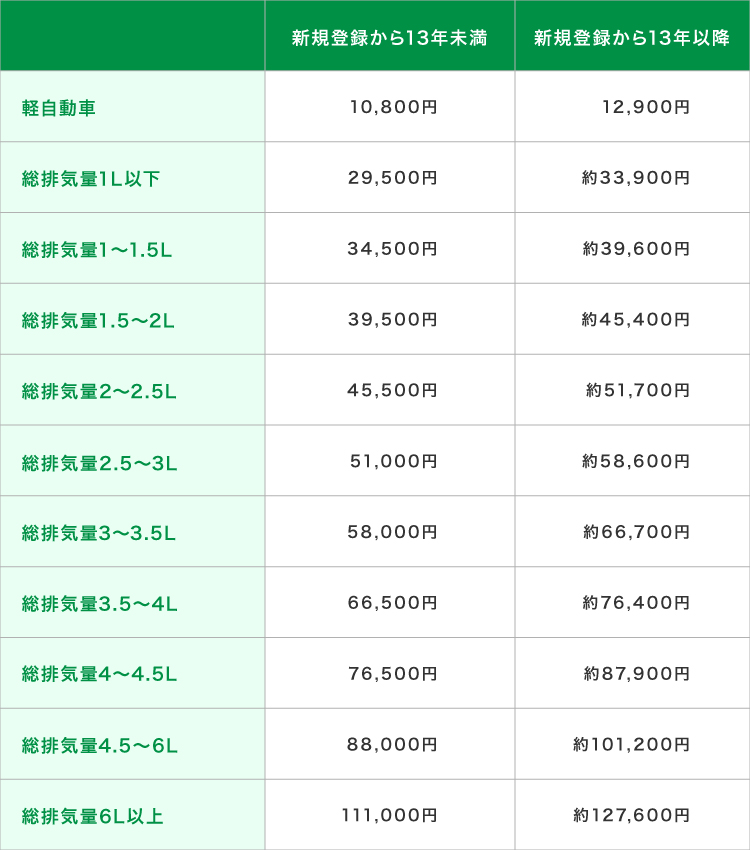Click the 約58,600円 cell
The height and width of the screenshot is (850, 750).
636,461
